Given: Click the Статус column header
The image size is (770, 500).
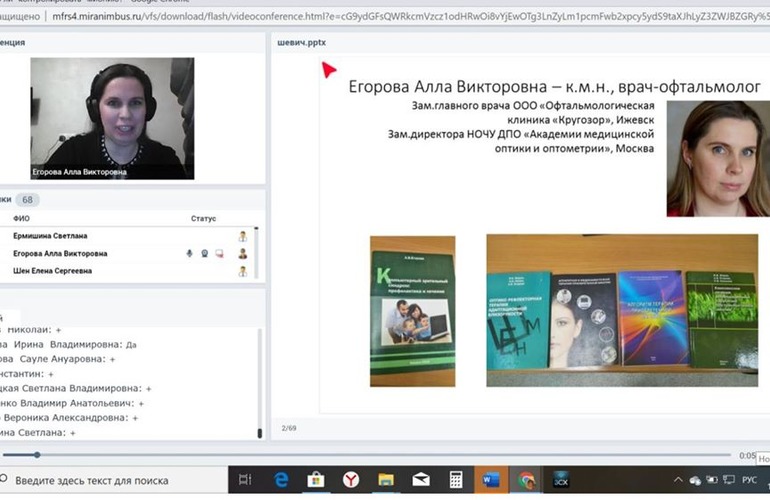Looking at the screenshot, I should 203,218.
